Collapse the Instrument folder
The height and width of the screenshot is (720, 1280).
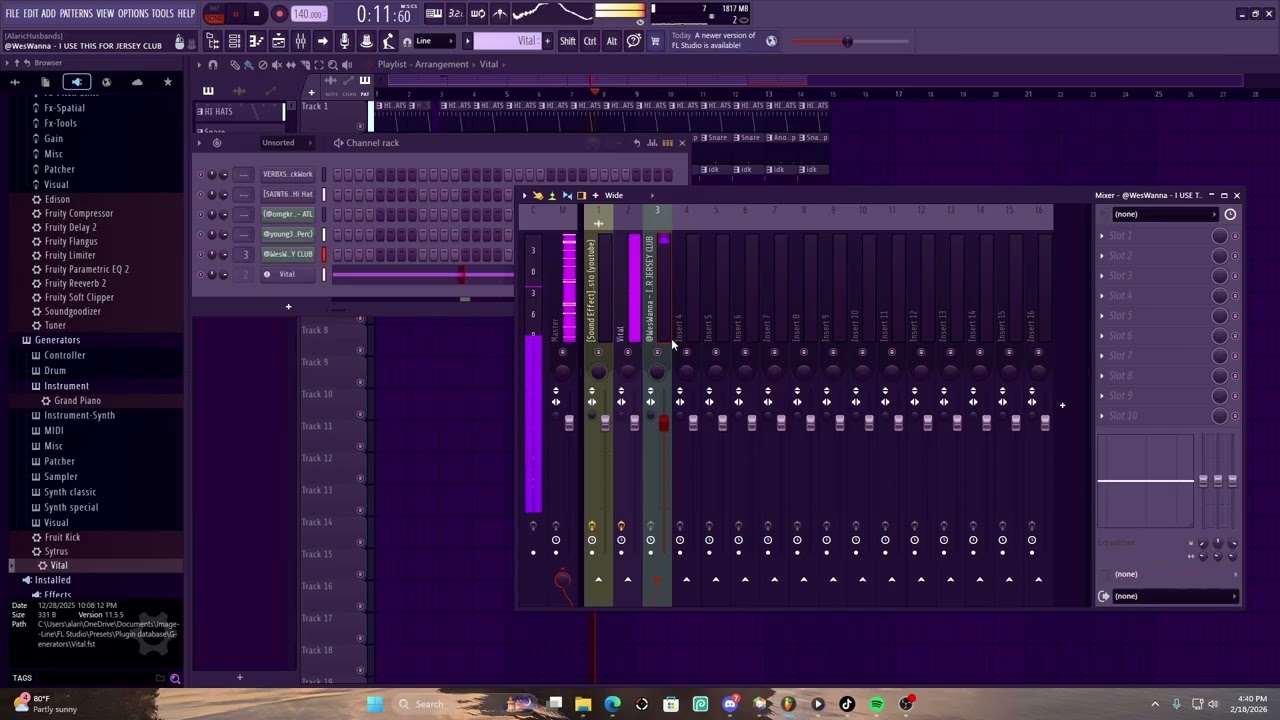coord(66,386)
